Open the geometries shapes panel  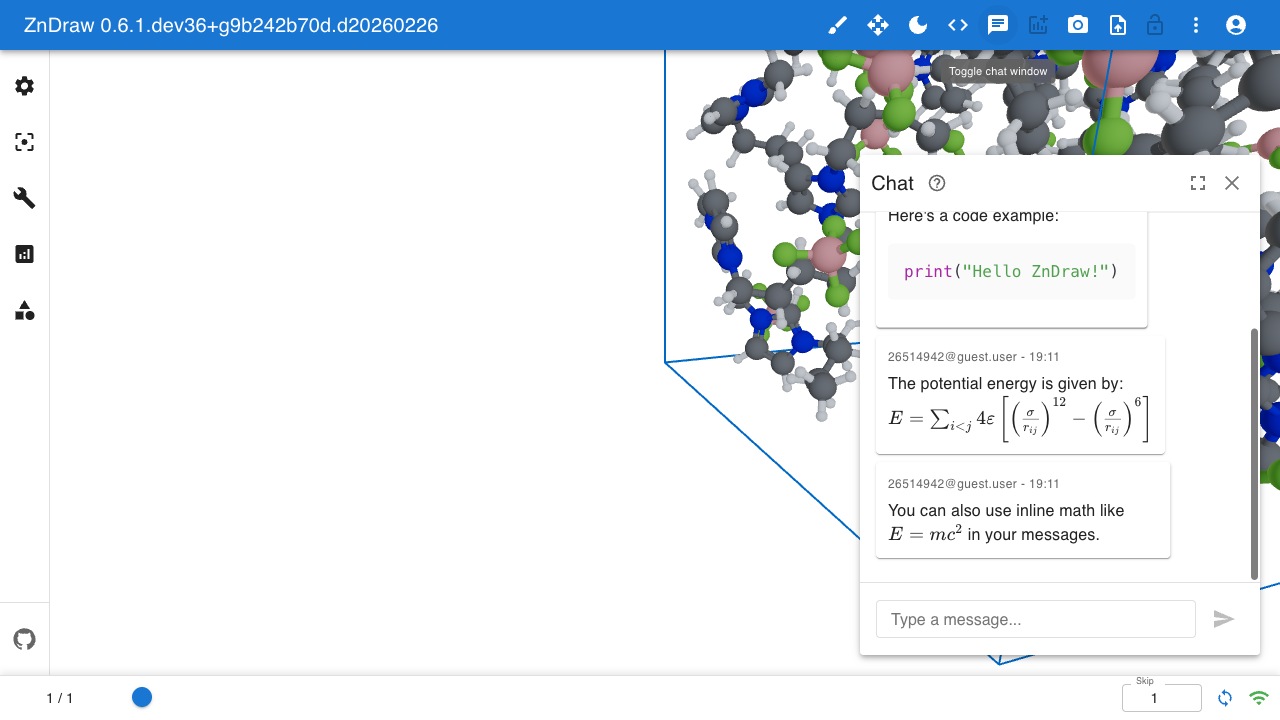click(25, 310)
